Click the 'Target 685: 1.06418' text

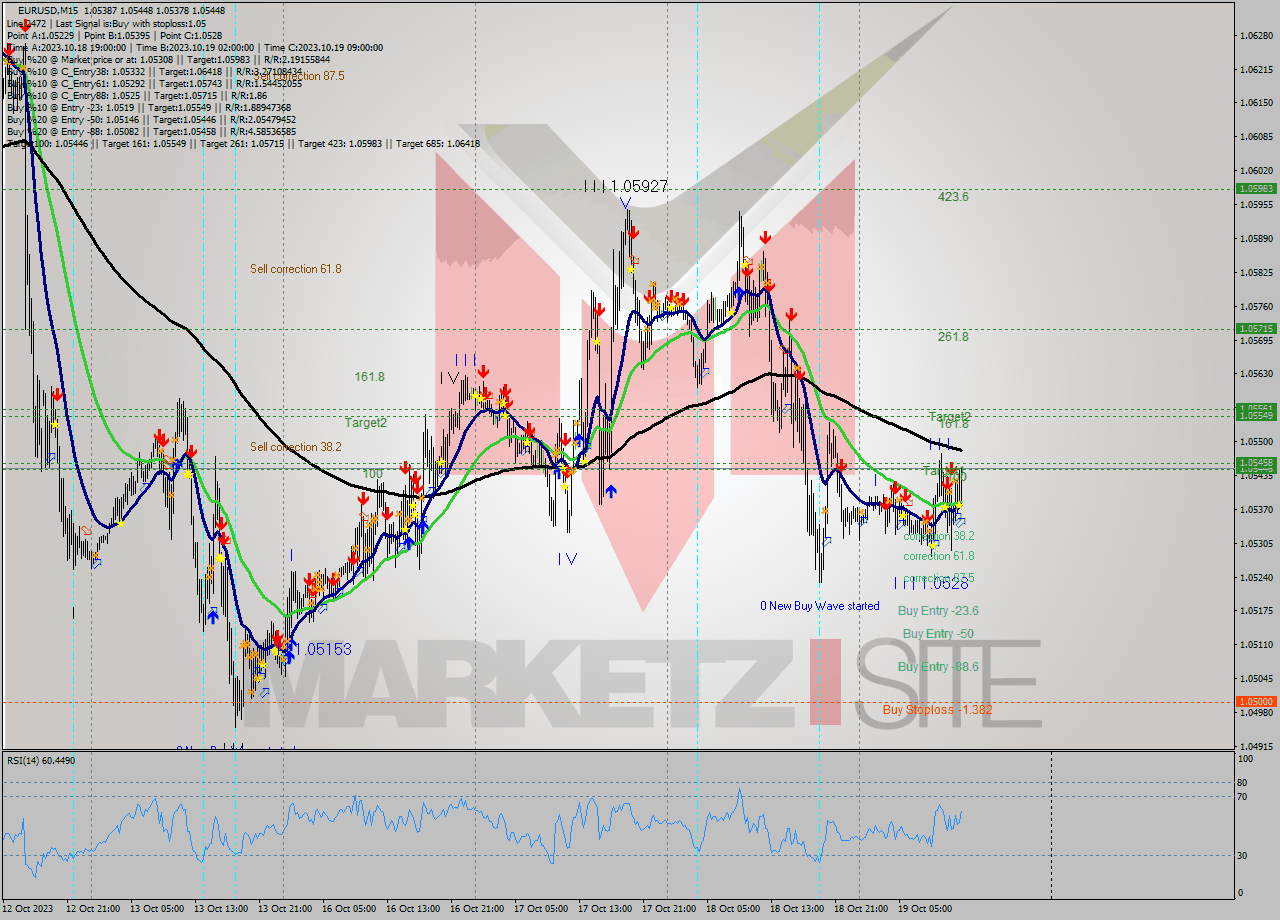pyautogui.click(x=438, y=144)
